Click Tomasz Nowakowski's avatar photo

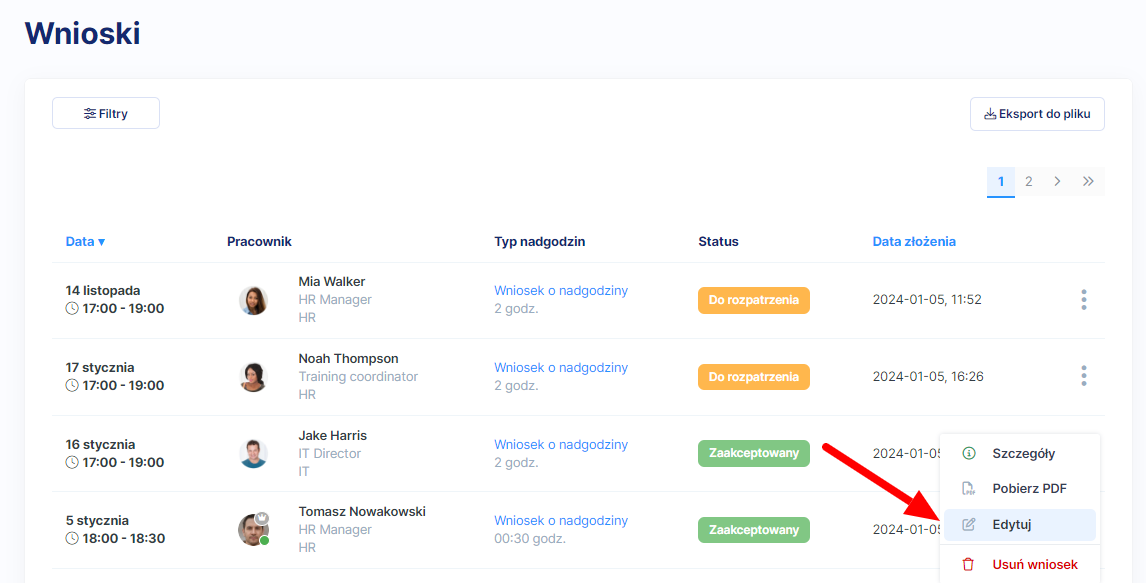[253, 530]
